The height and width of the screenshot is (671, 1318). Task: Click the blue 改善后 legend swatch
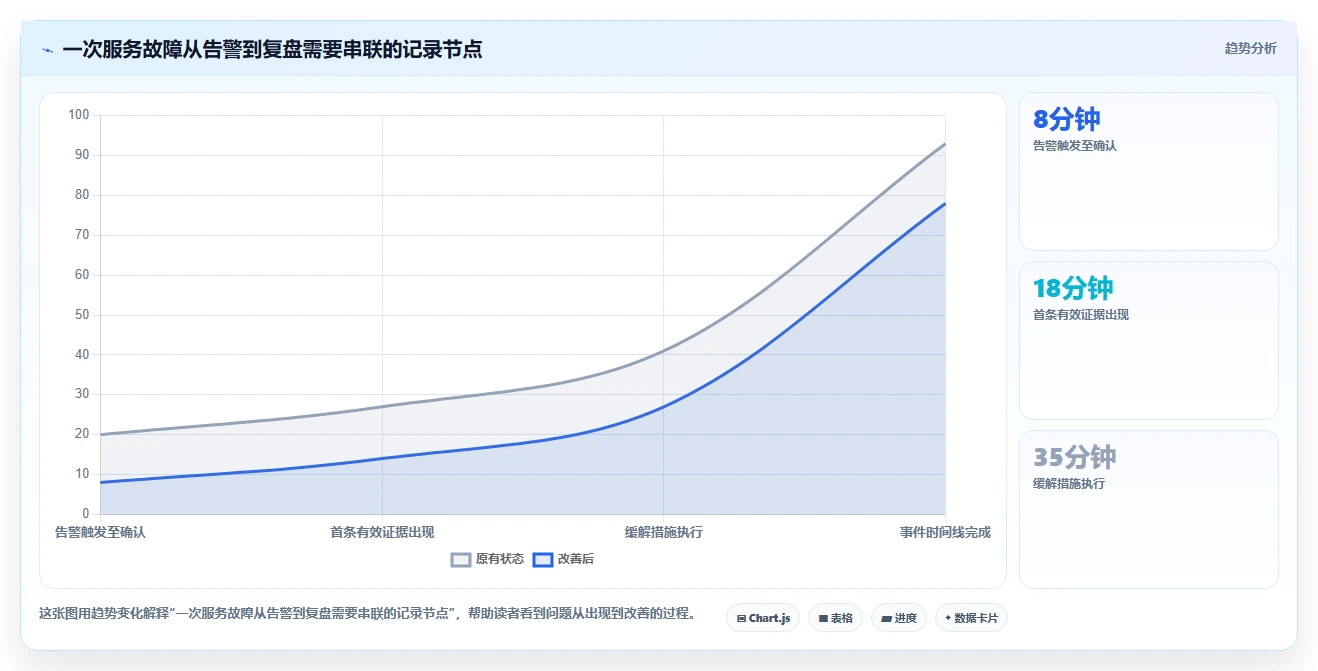(543, 560)
